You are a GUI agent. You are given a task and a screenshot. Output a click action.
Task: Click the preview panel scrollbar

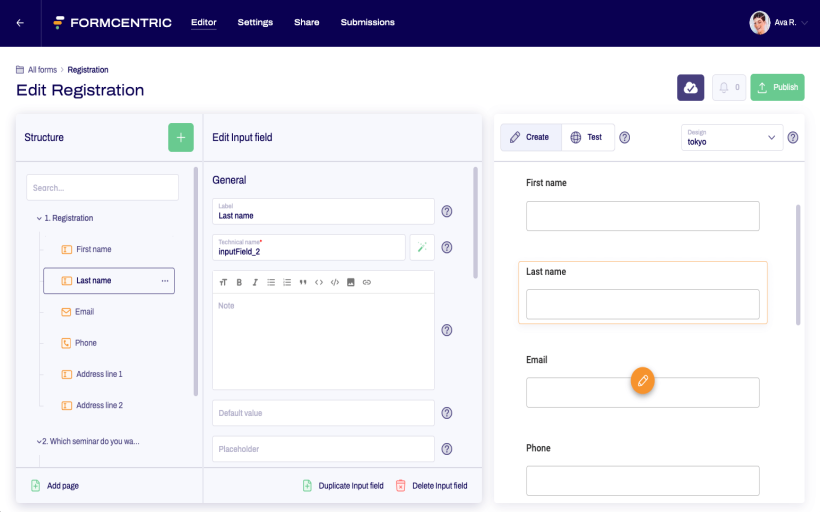point(798,265)
